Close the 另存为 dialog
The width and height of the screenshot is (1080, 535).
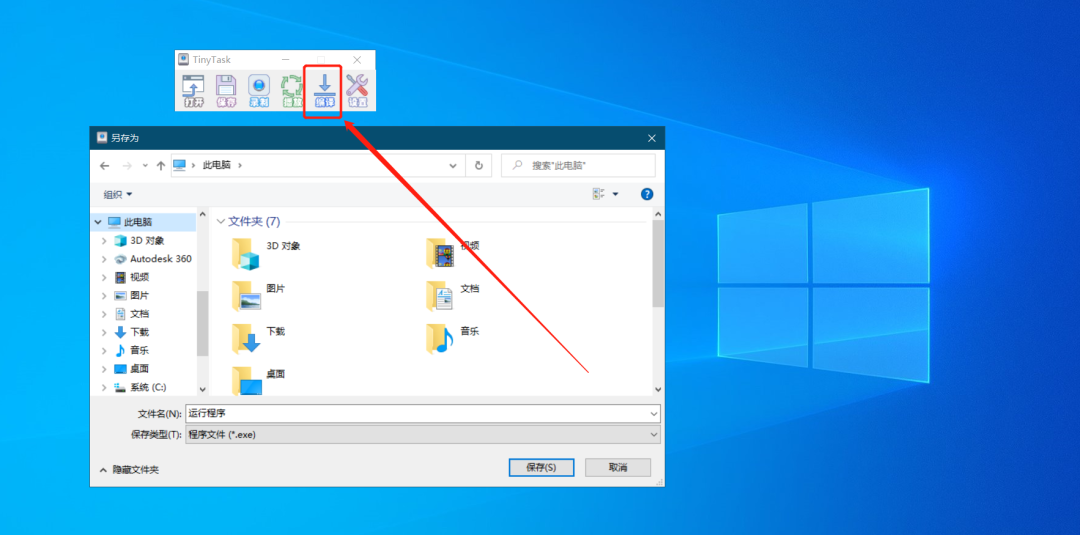pos(652,138)
